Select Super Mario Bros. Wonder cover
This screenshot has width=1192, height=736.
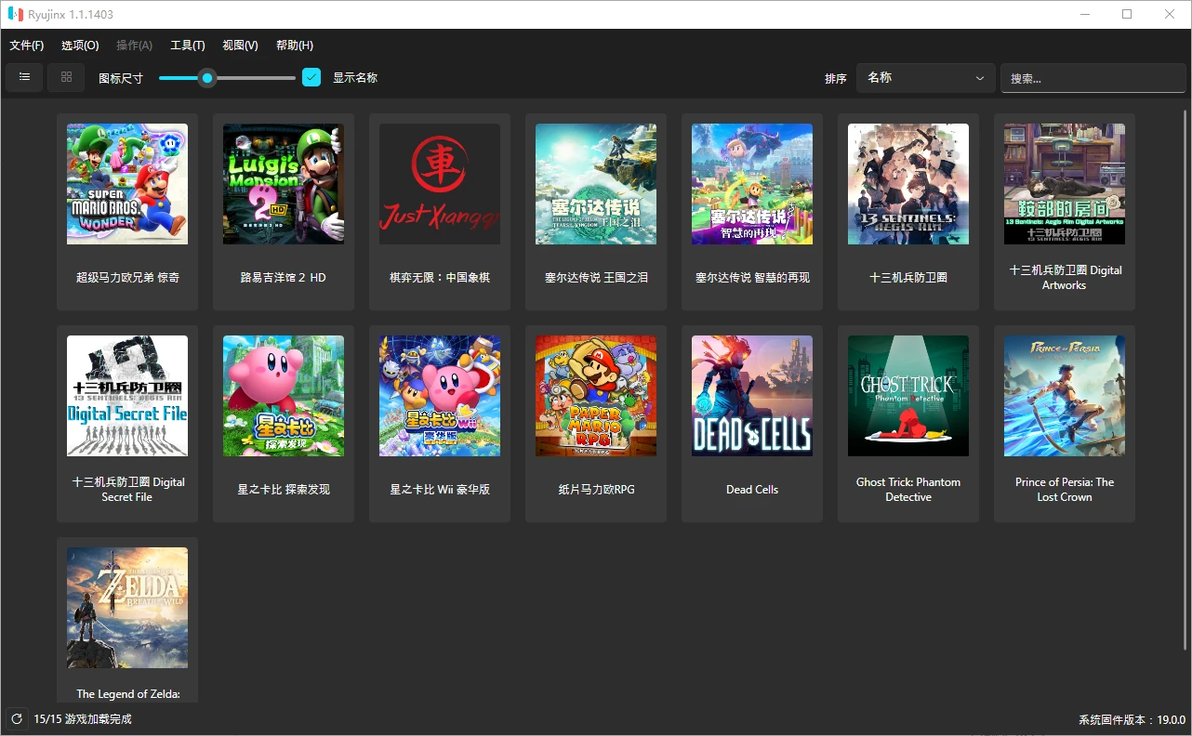coord(127,184)
